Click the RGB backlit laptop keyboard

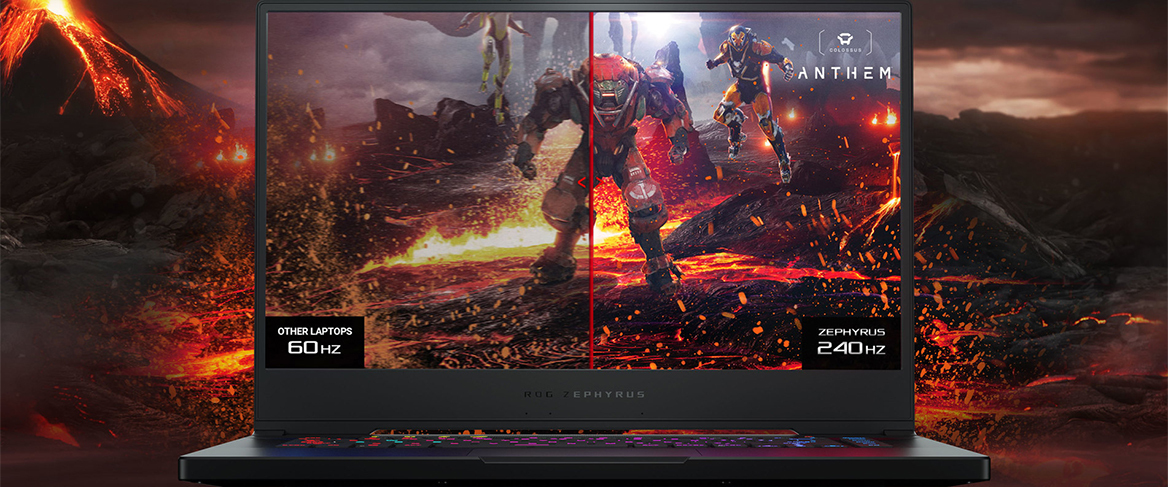pos(584,438)
